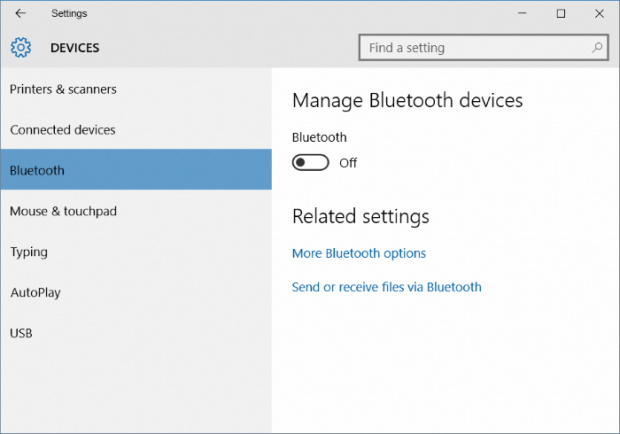Go to Connected devices section
Image resolution: width=620 pixels, height=434 pixels.
click(x=62, y=130)
